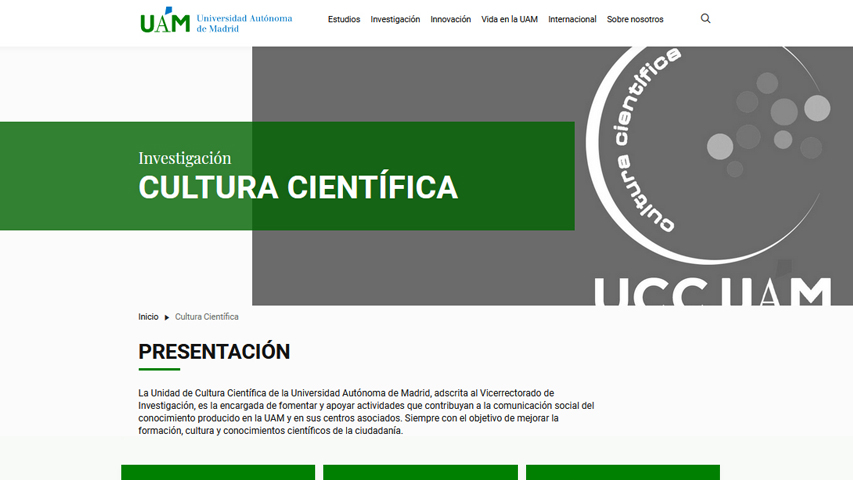Click the paragraph starting 'La Unidad de Cultura Científica'
The image size is (853, 480).
(366, 411)
